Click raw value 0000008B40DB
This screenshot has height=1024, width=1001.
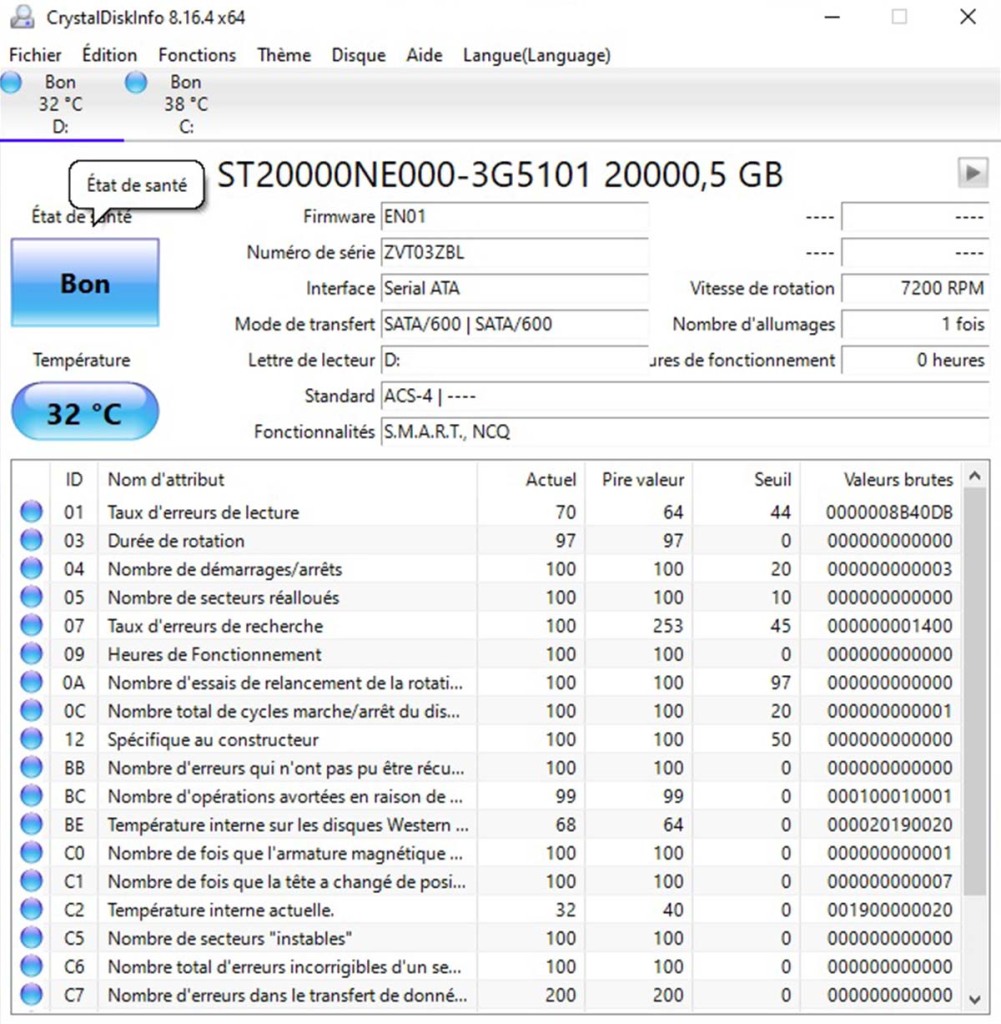point(889,512)
